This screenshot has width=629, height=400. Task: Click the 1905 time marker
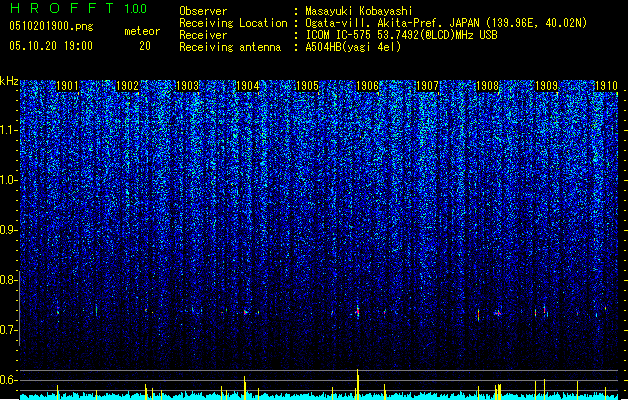tap(307, 86)
